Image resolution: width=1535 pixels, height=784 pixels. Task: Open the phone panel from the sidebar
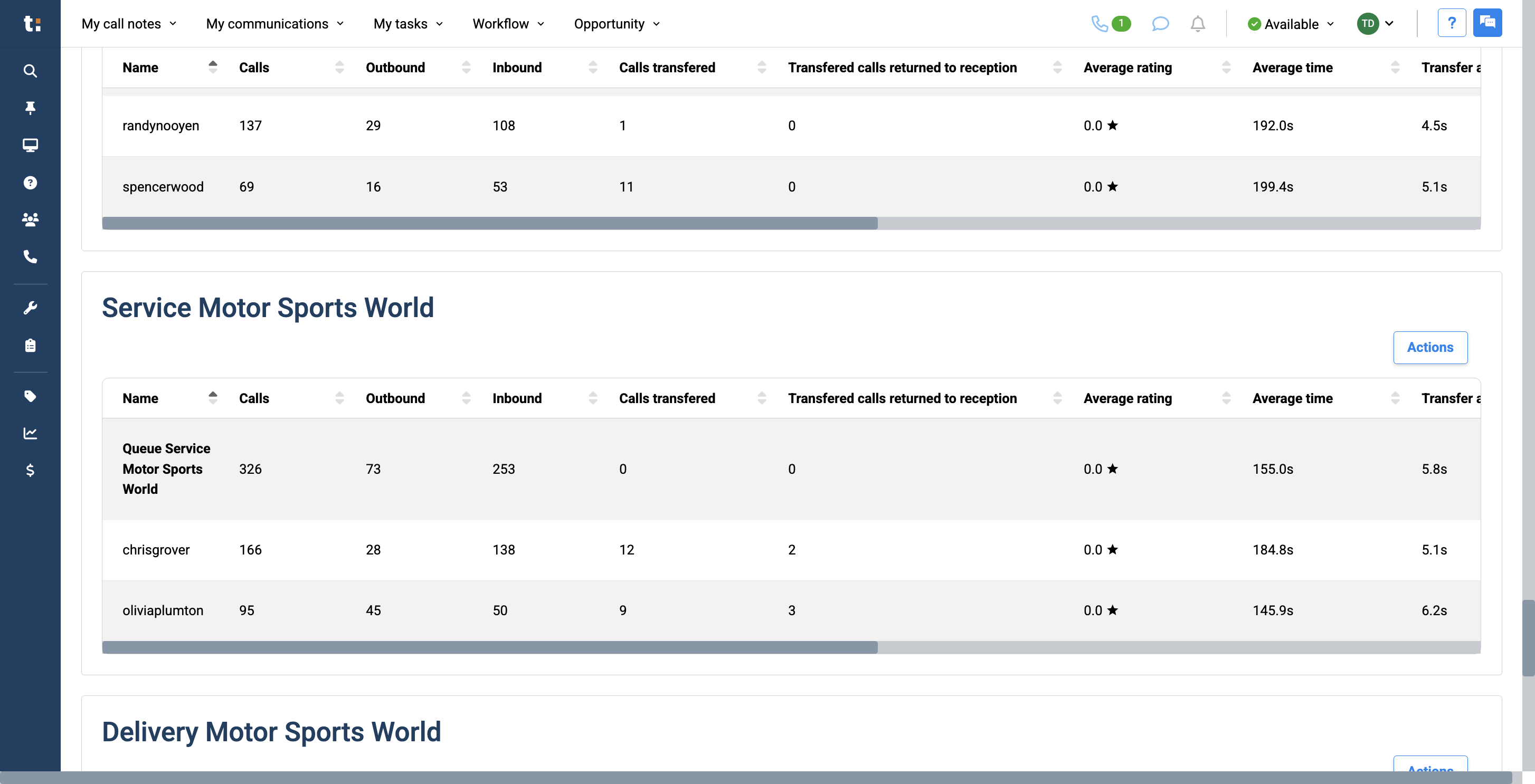tap(30, 257)
